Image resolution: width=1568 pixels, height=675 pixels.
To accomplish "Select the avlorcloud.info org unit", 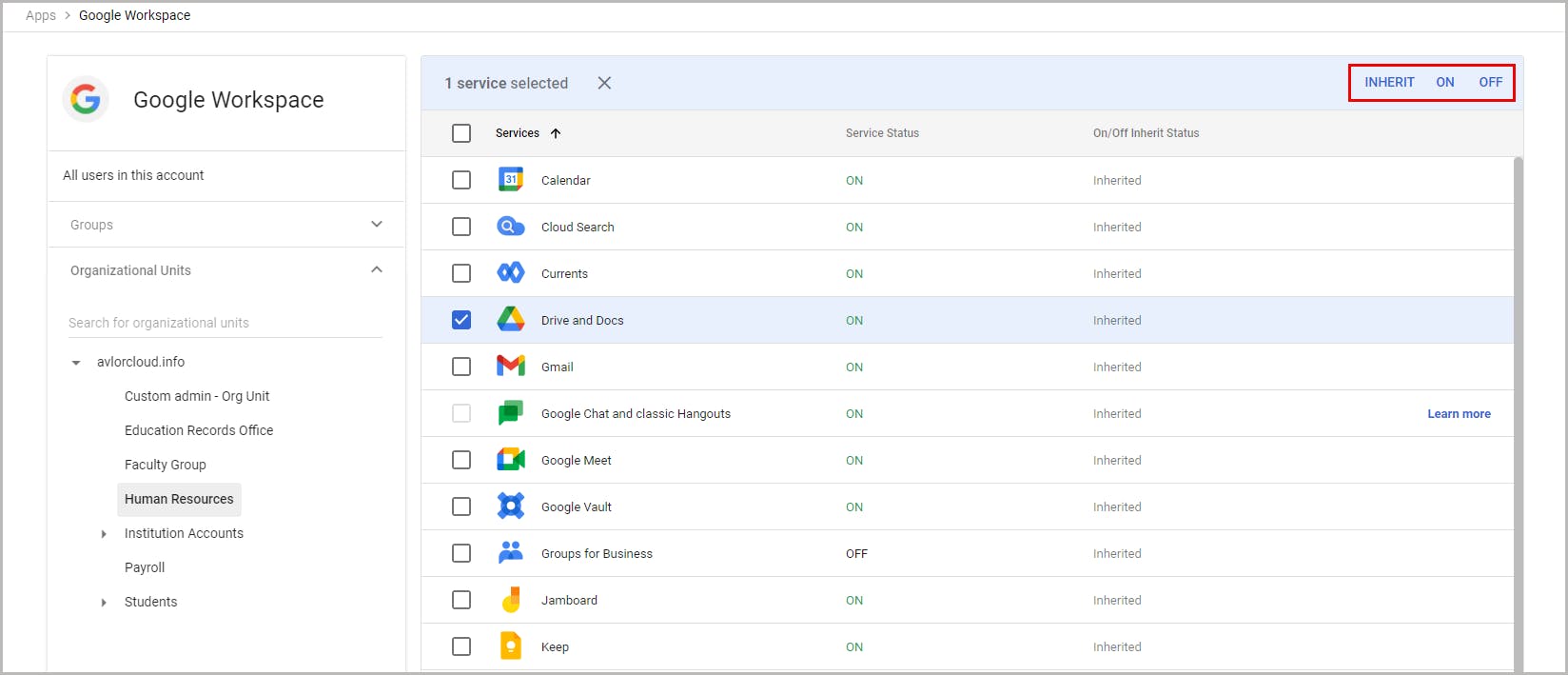I will click(141, 362).
